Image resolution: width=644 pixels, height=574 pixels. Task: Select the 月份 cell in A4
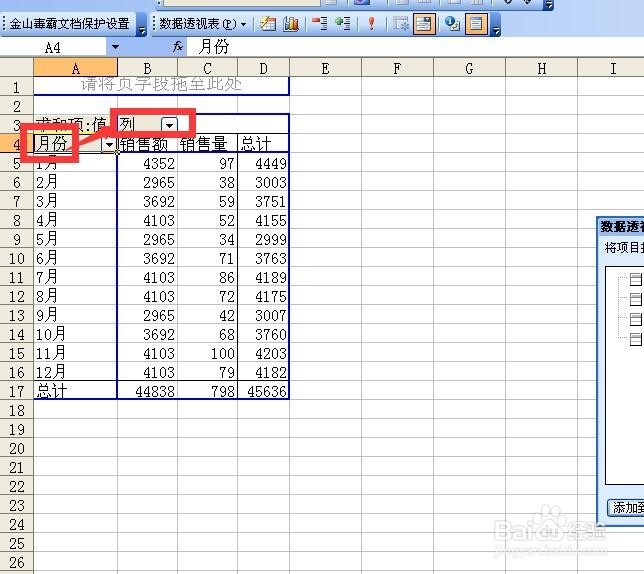[x=75, y=144]
